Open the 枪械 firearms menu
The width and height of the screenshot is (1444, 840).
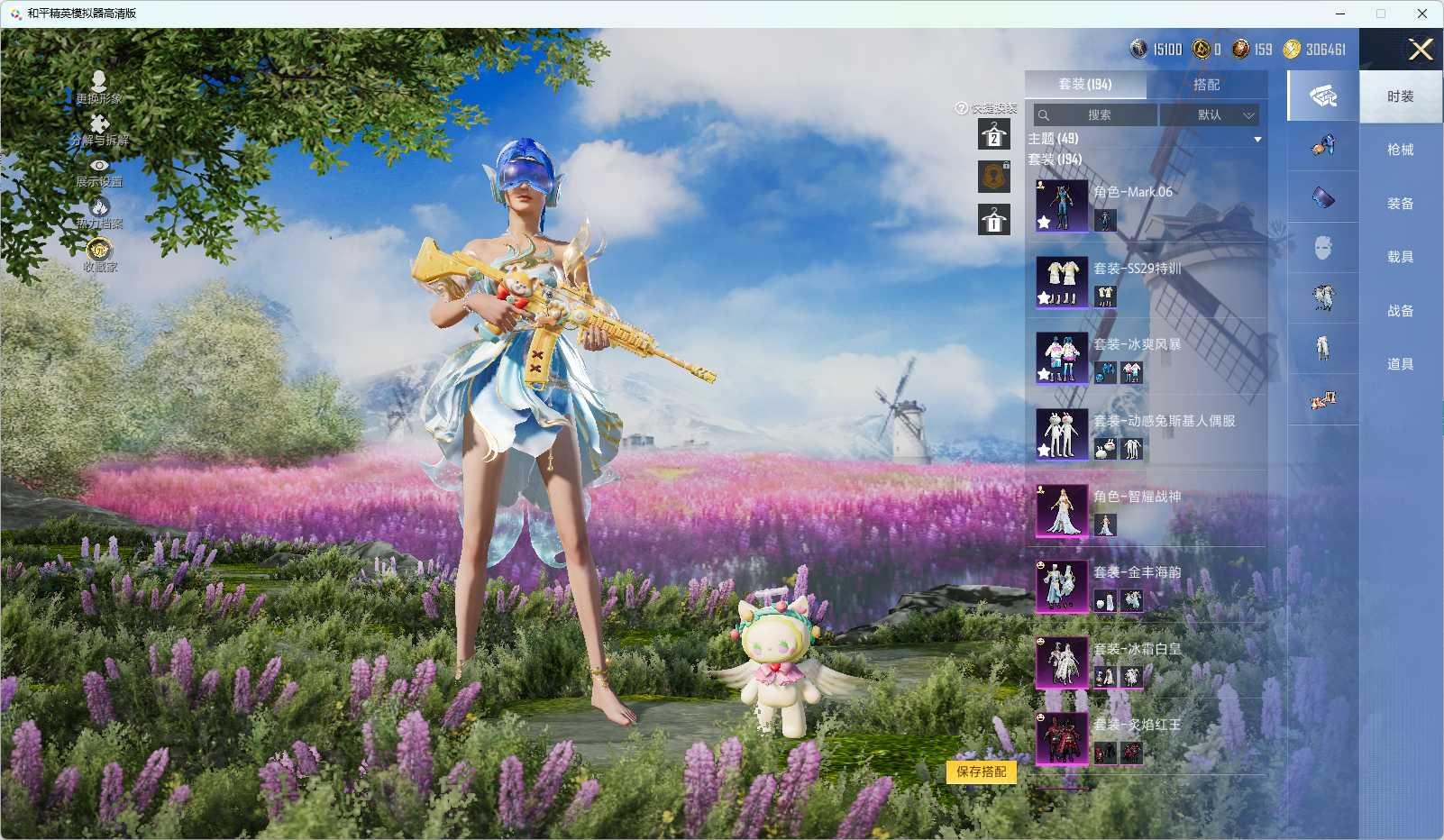click(x=1401, y=150)
